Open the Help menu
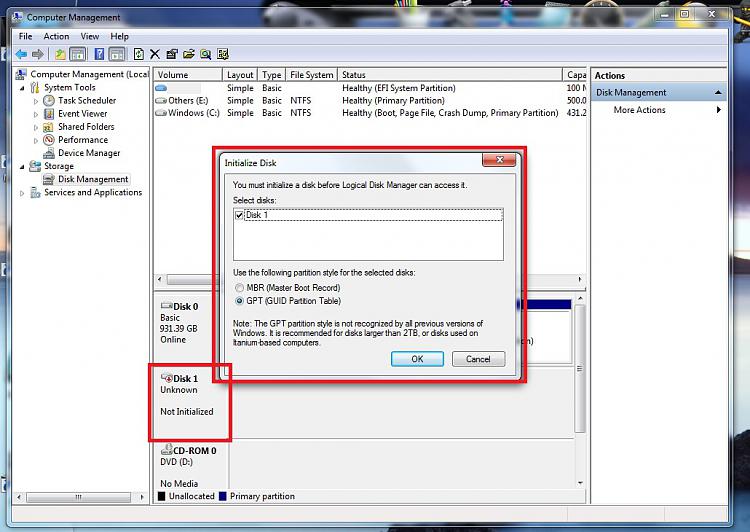 (x=120, y=36)
